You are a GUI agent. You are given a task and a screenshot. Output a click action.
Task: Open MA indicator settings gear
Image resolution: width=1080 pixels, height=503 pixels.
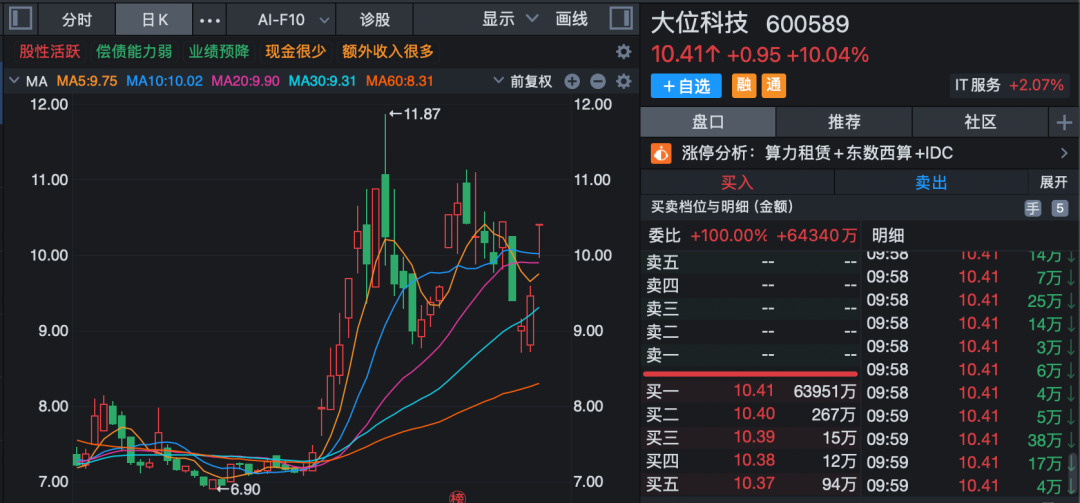point(623,82)
